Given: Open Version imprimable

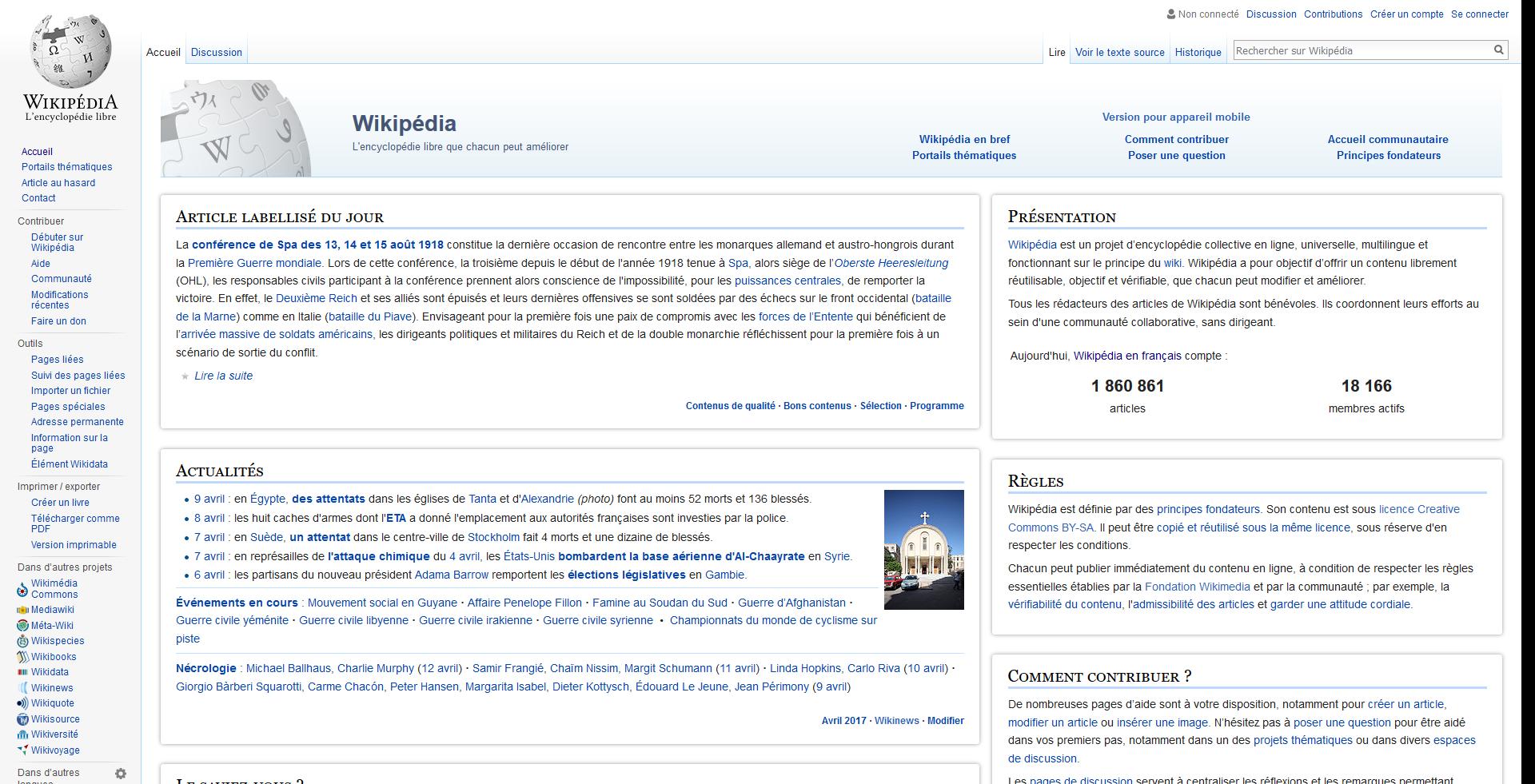Looking at the screenshot, I should pyautogui.click(x=74, y=545).
